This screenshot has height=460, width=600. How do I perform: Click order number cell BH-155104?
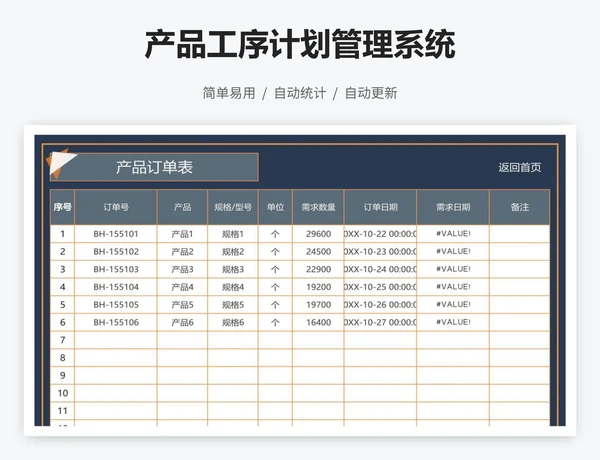click(x=116, y=287)
